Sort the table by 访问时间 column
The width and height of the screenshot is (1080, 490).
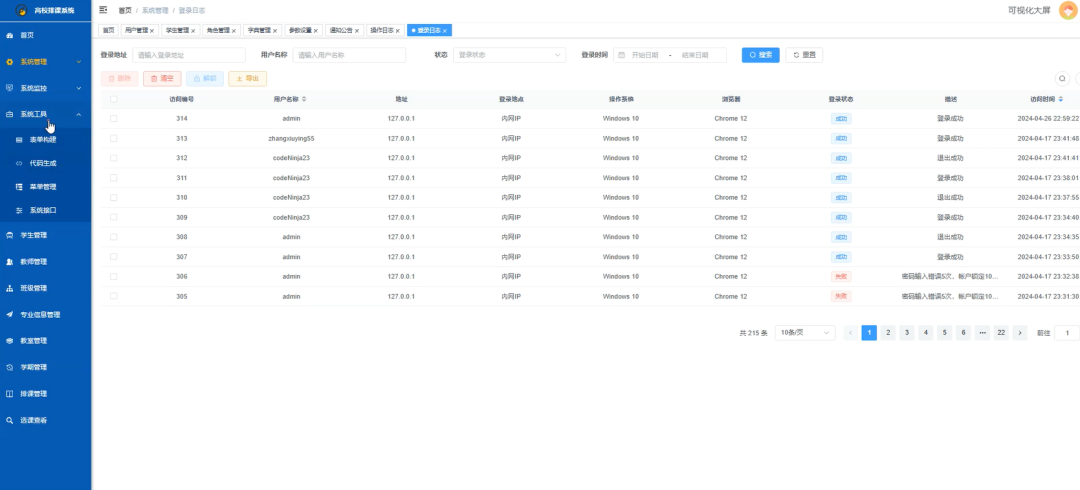(x=1061, y=99)
